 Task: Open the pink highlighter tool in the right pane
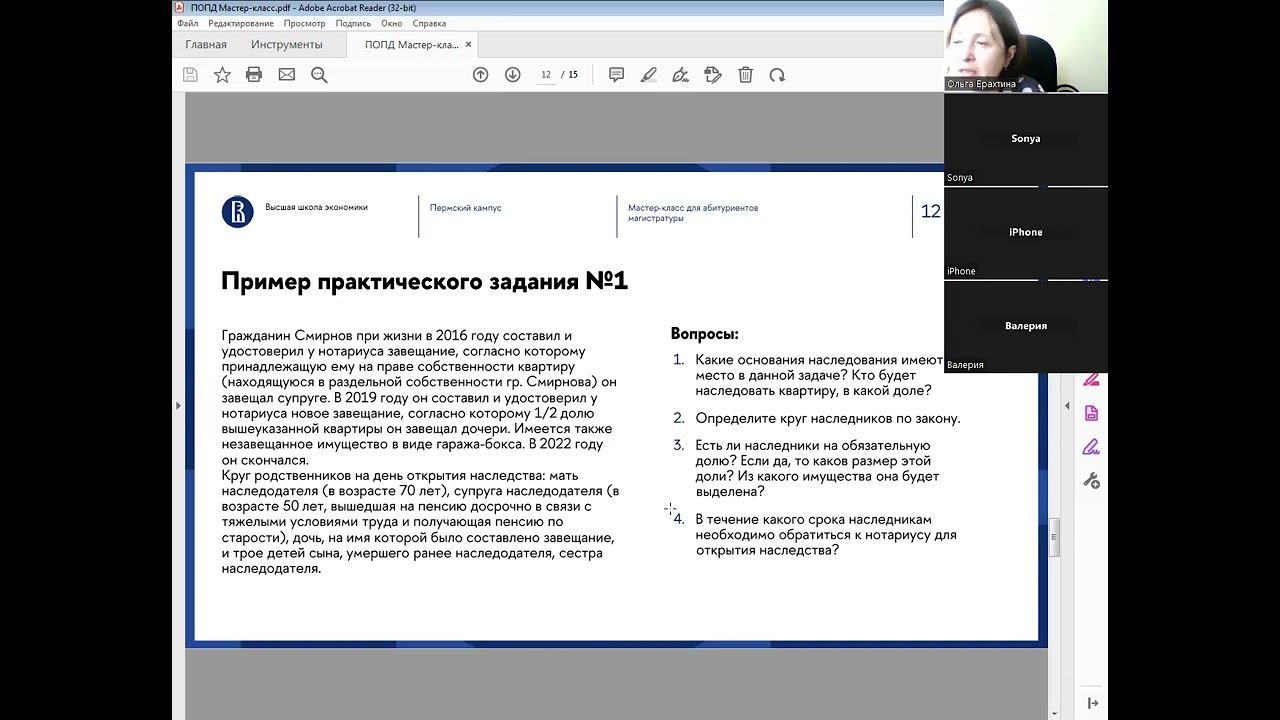click(x=1091, y=380)
